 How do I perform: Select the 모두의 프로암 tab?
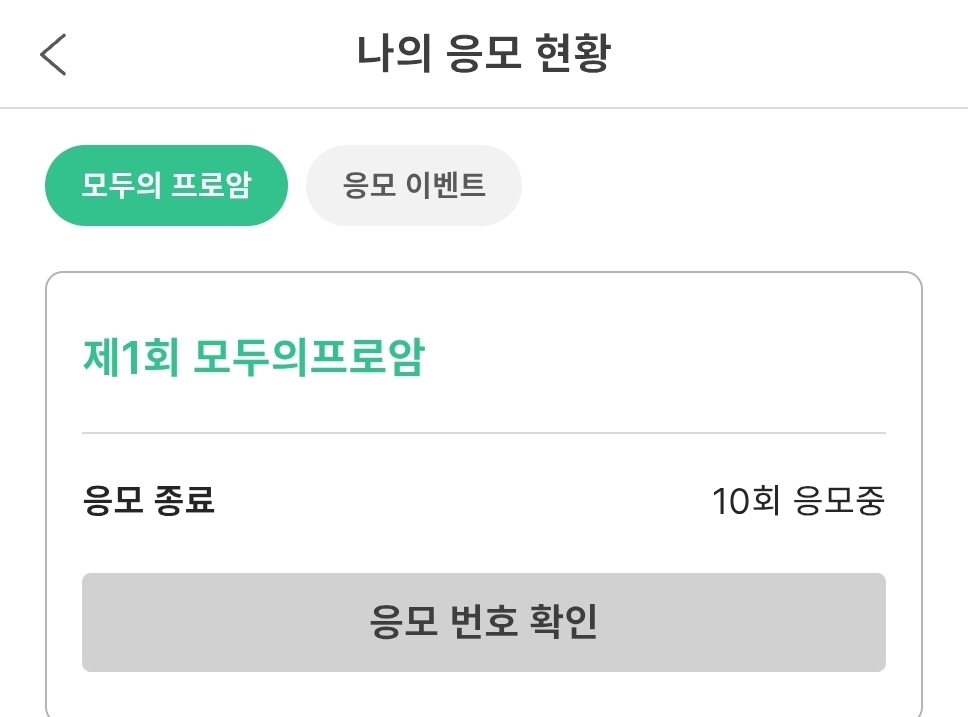[166, 185]
